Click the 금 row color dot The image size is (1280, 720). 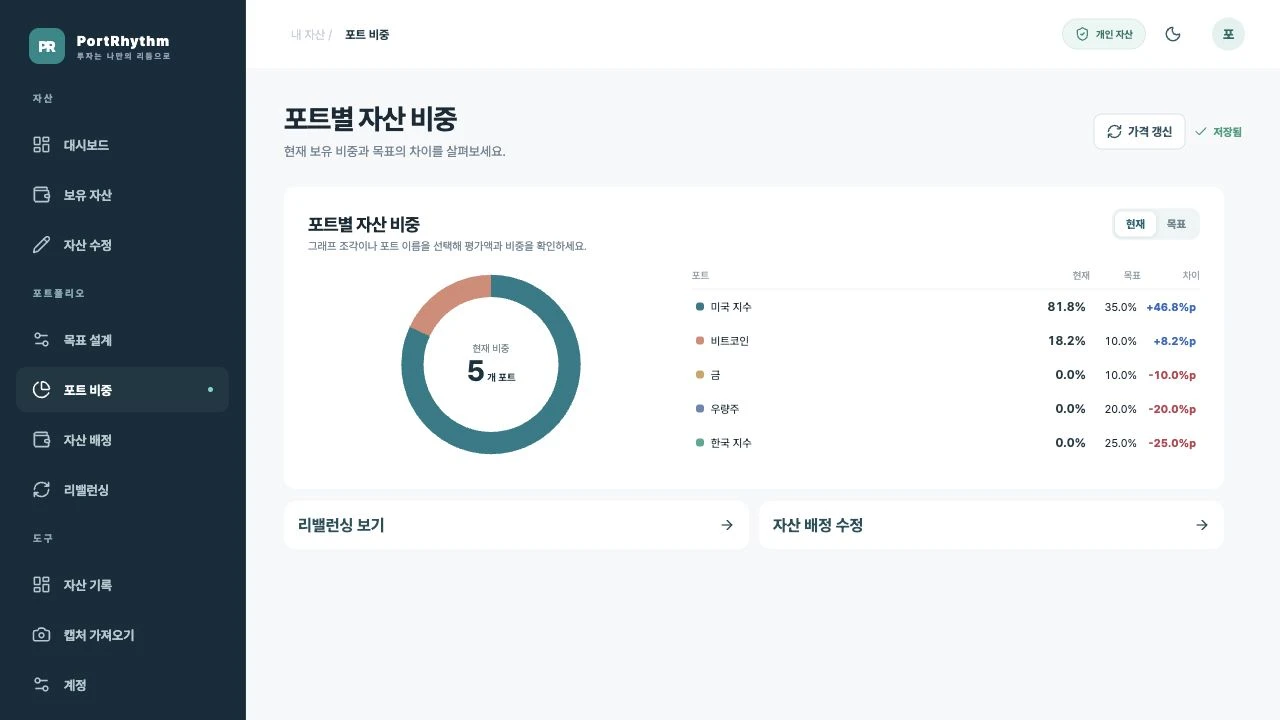click(x=700, y=375)
